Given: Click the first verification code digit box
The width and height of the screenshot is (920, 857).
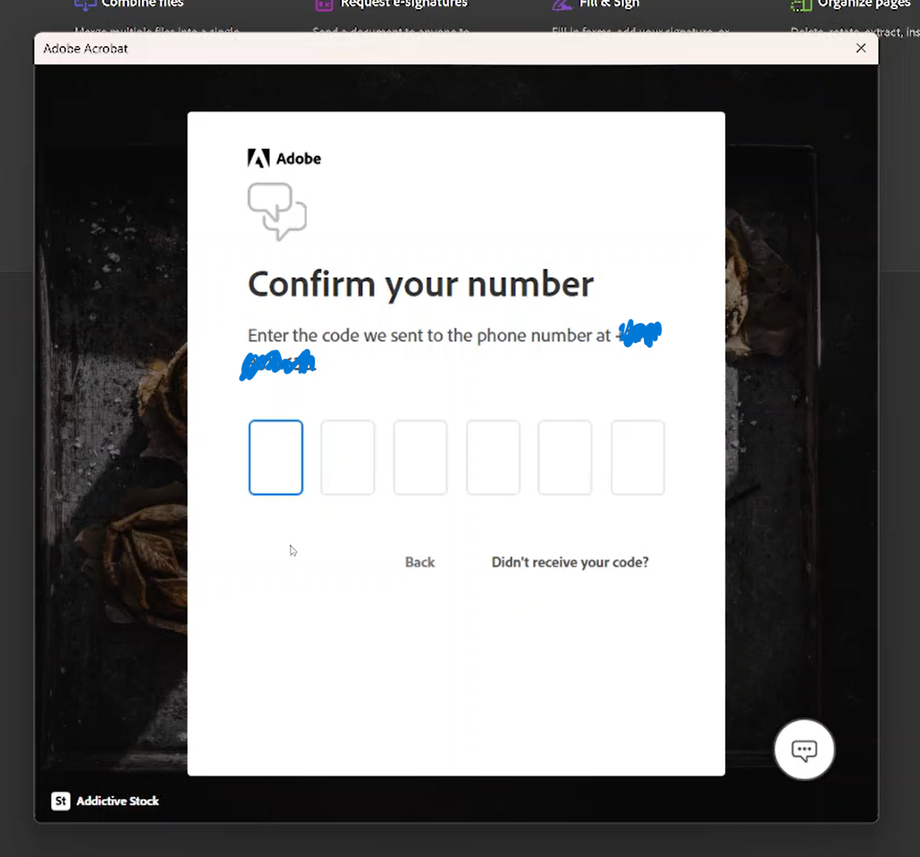Looking at the screenshot, I should pos(275,458).
